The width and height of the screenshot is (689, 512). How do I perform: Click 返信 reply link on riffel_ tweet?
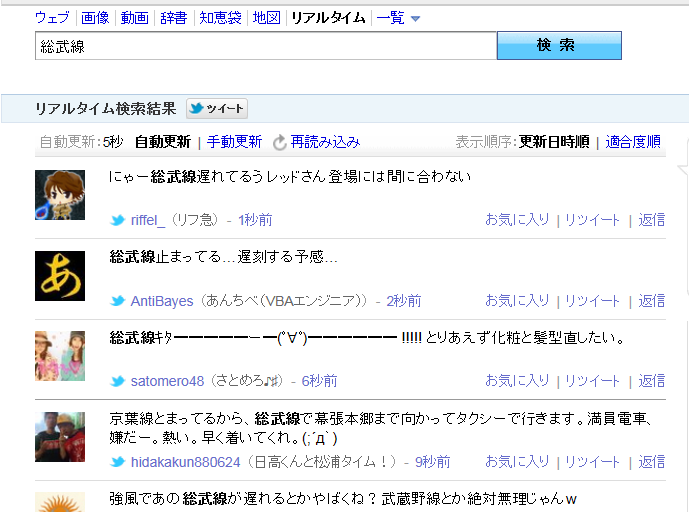pyautogui.click(x=651, y=220)
